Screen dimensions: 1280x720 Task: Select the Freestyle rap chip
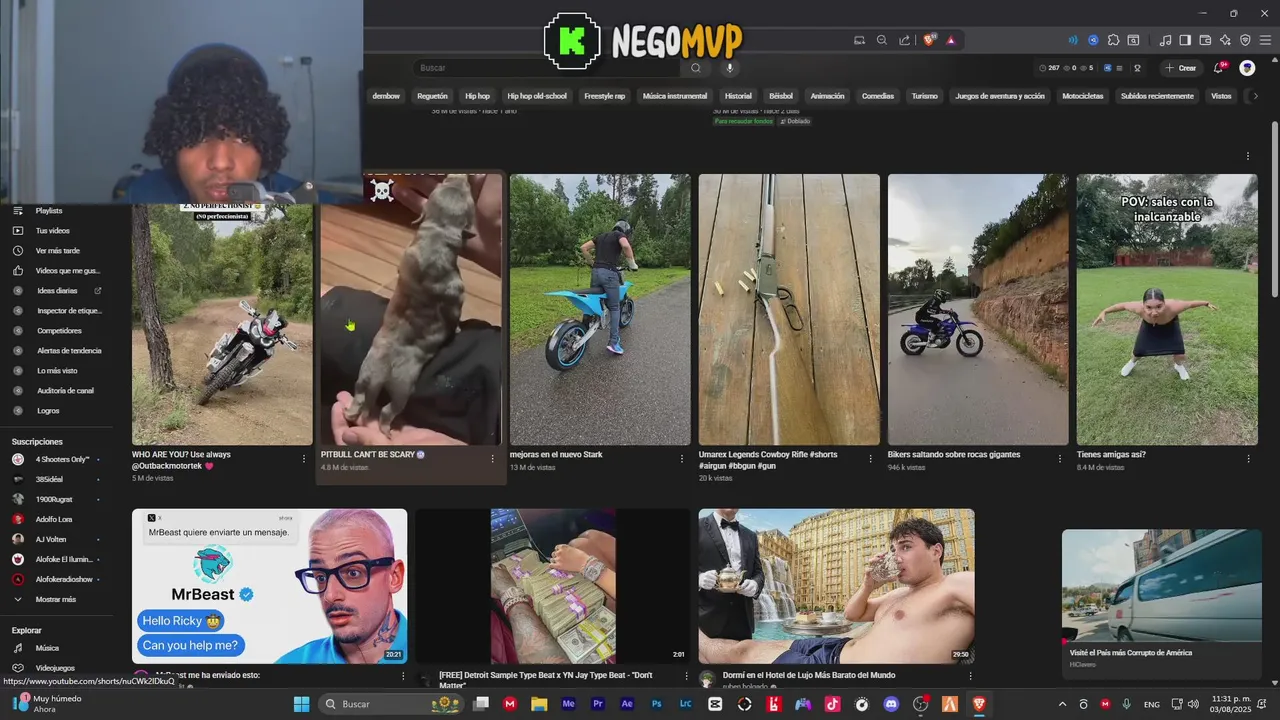605,96
